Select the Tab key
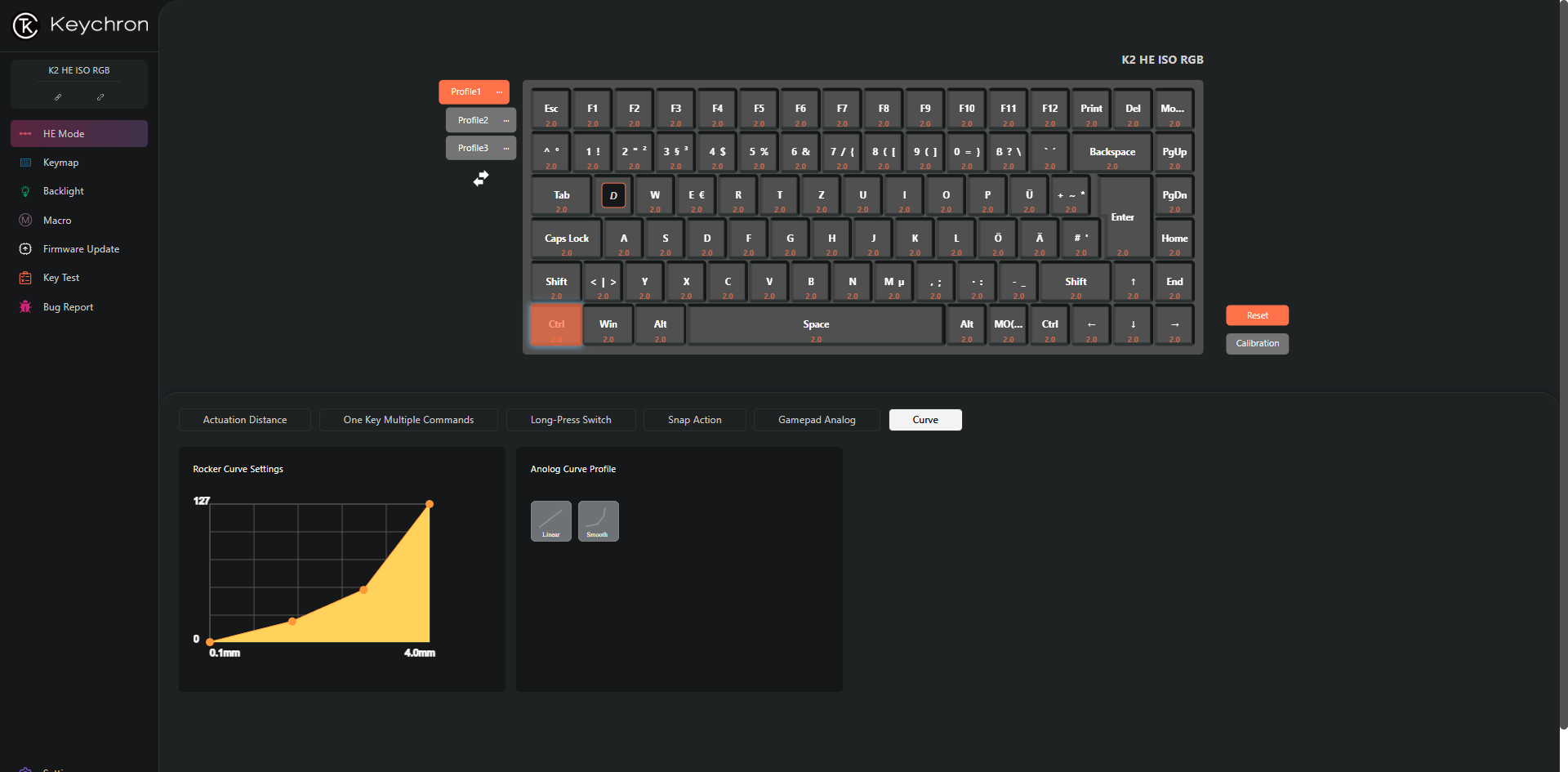The image size is (1568, 772). pos(561,196)
